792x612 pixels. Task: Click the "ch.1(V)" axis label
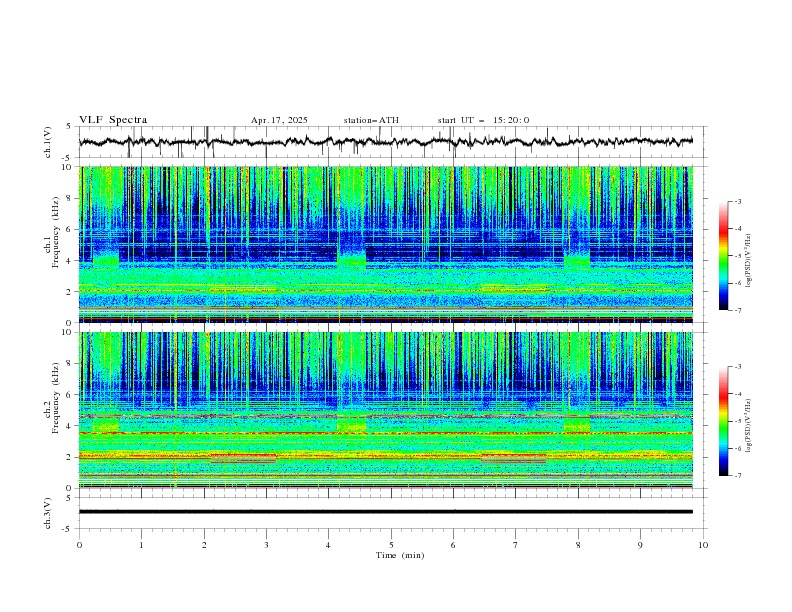point(48,142)
